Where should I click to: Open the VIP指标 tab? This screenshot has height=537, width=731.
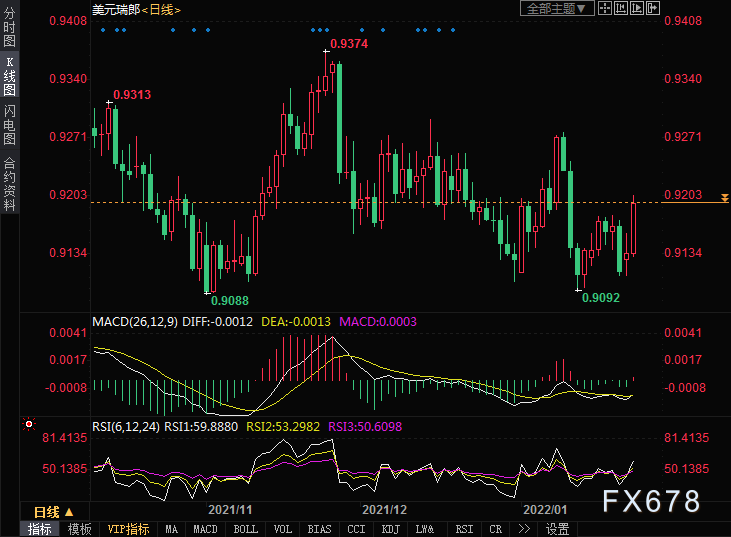[x=128, y=529]
